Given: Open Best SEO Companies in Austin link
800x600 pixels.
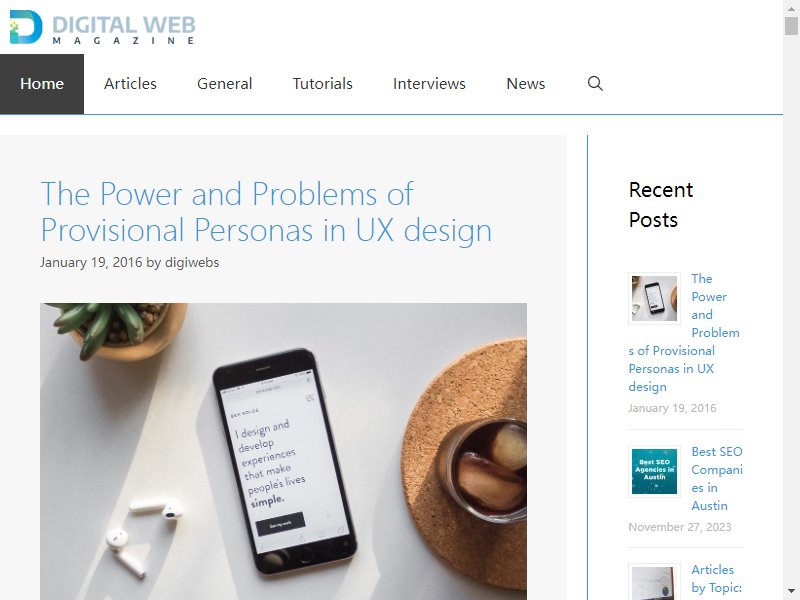Looking at the screenshot, I should click(717, 479).
